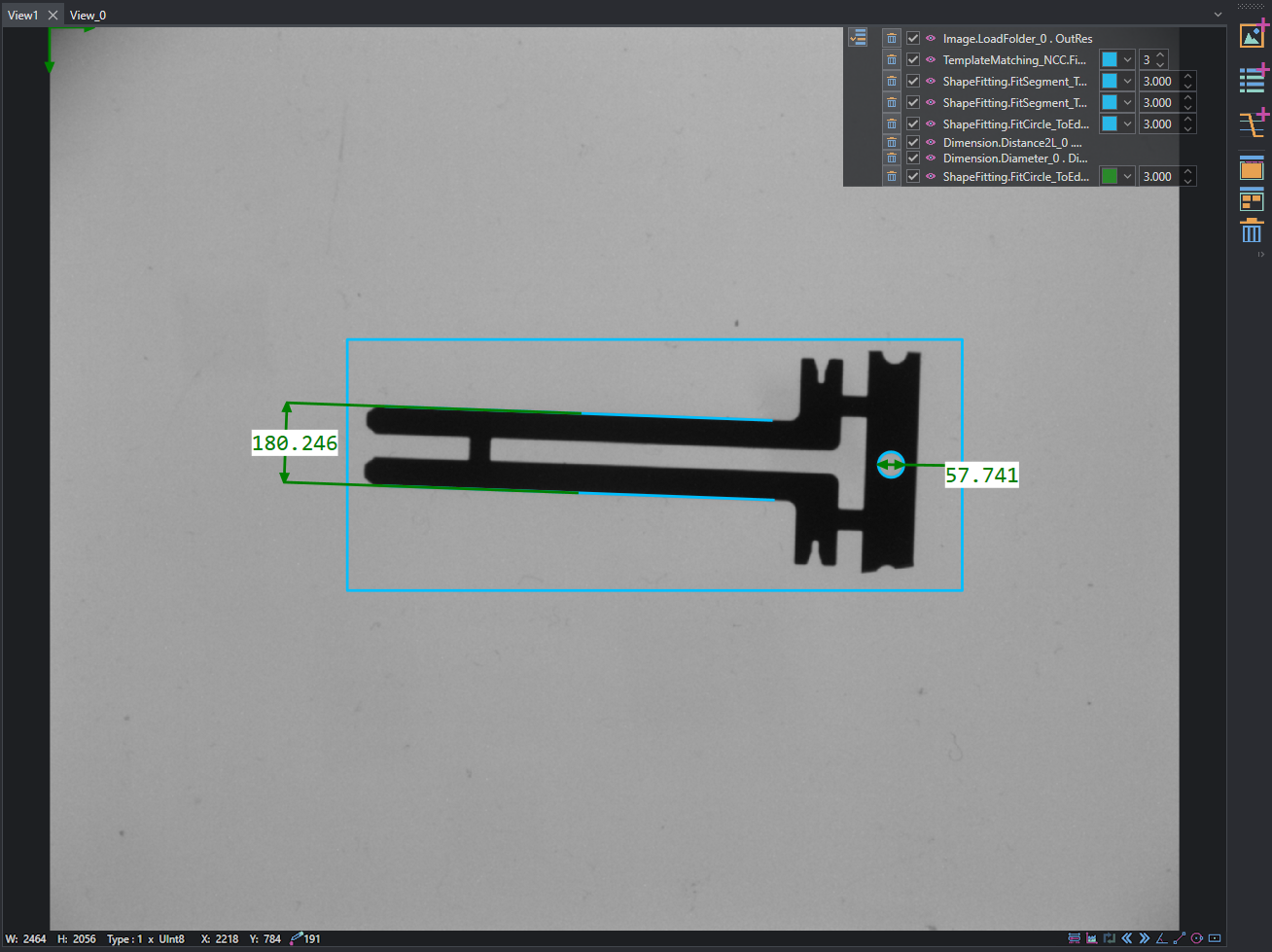Click the circle measurement tool in status bar
Image resolution: width=1272 pixels, height=952 pixels.
[x=1197, y=938]
